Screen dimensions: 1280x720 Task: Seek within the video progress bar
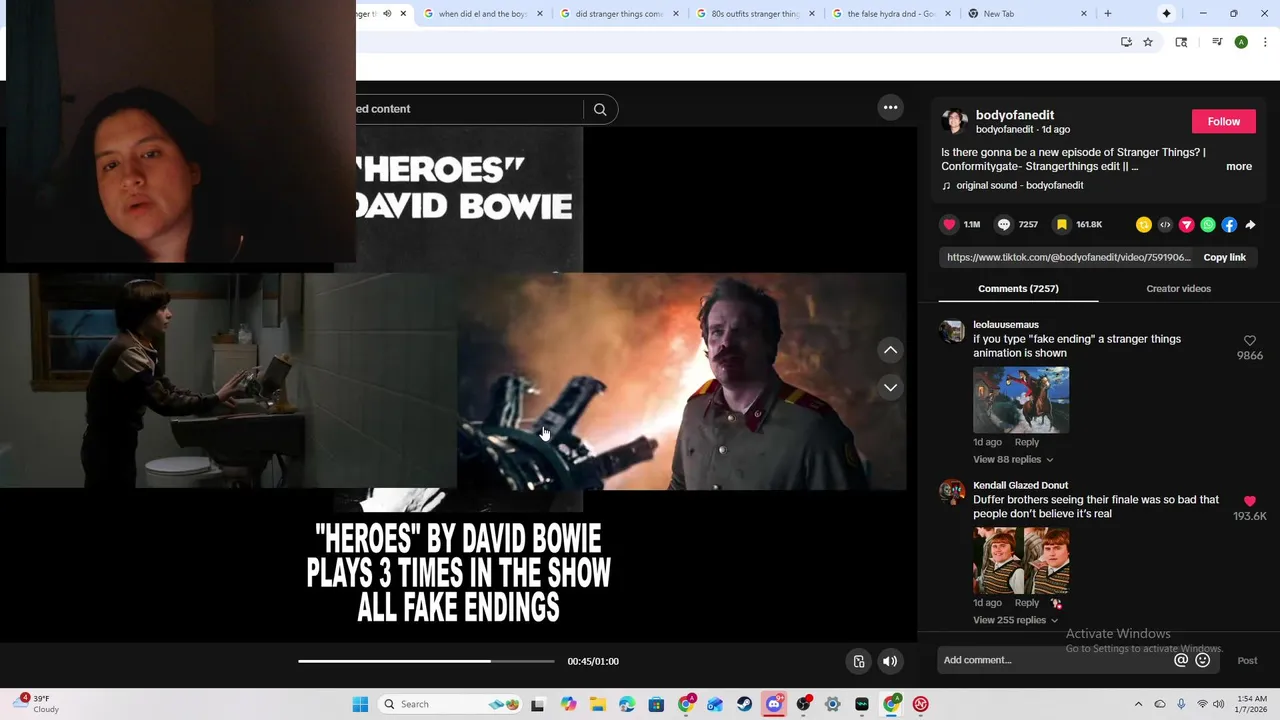click(426, 661)
